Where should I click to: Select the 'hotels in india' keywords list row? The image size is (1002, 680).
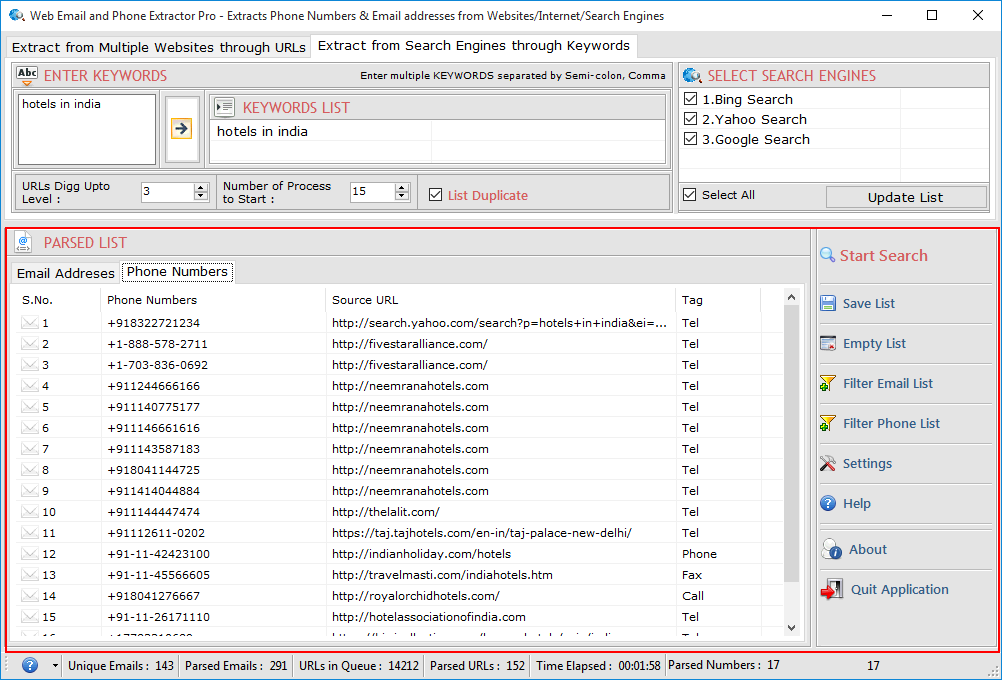pos(437,131)
